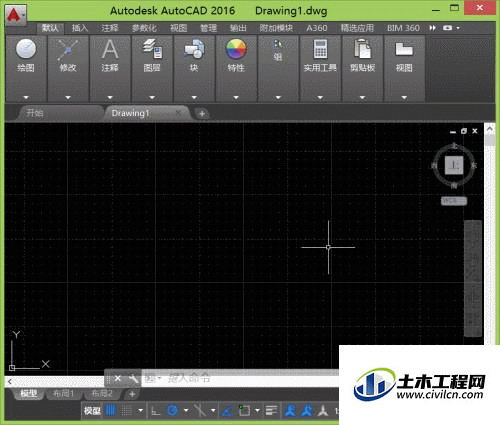The height and width of the screenshot is (425, 500).
Task: Open the 剪贴板 (Clipboard) ribbon panel
Action: (x=362, y=68)
